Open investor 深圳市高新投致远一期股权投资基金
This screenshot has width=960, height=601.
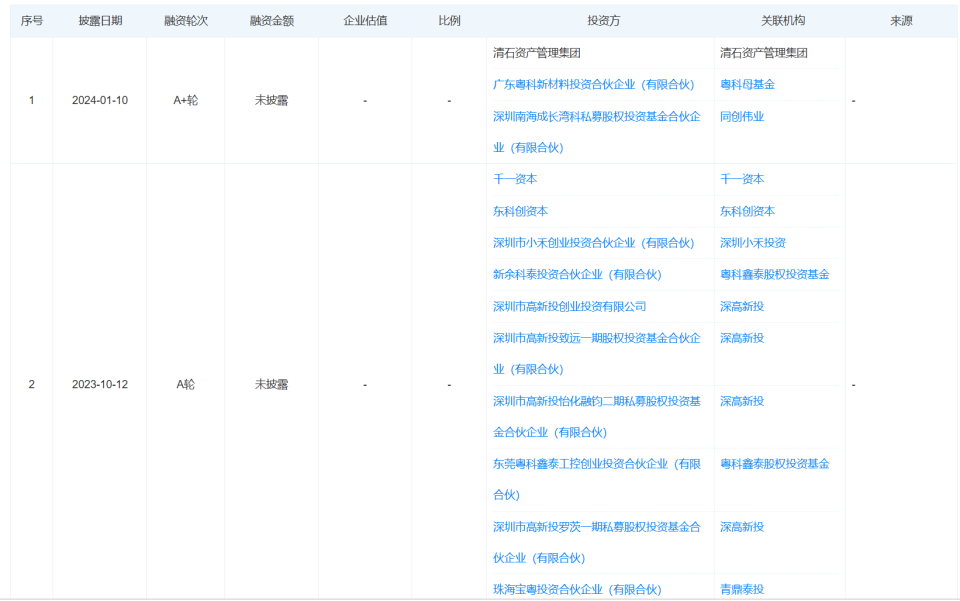596,354
